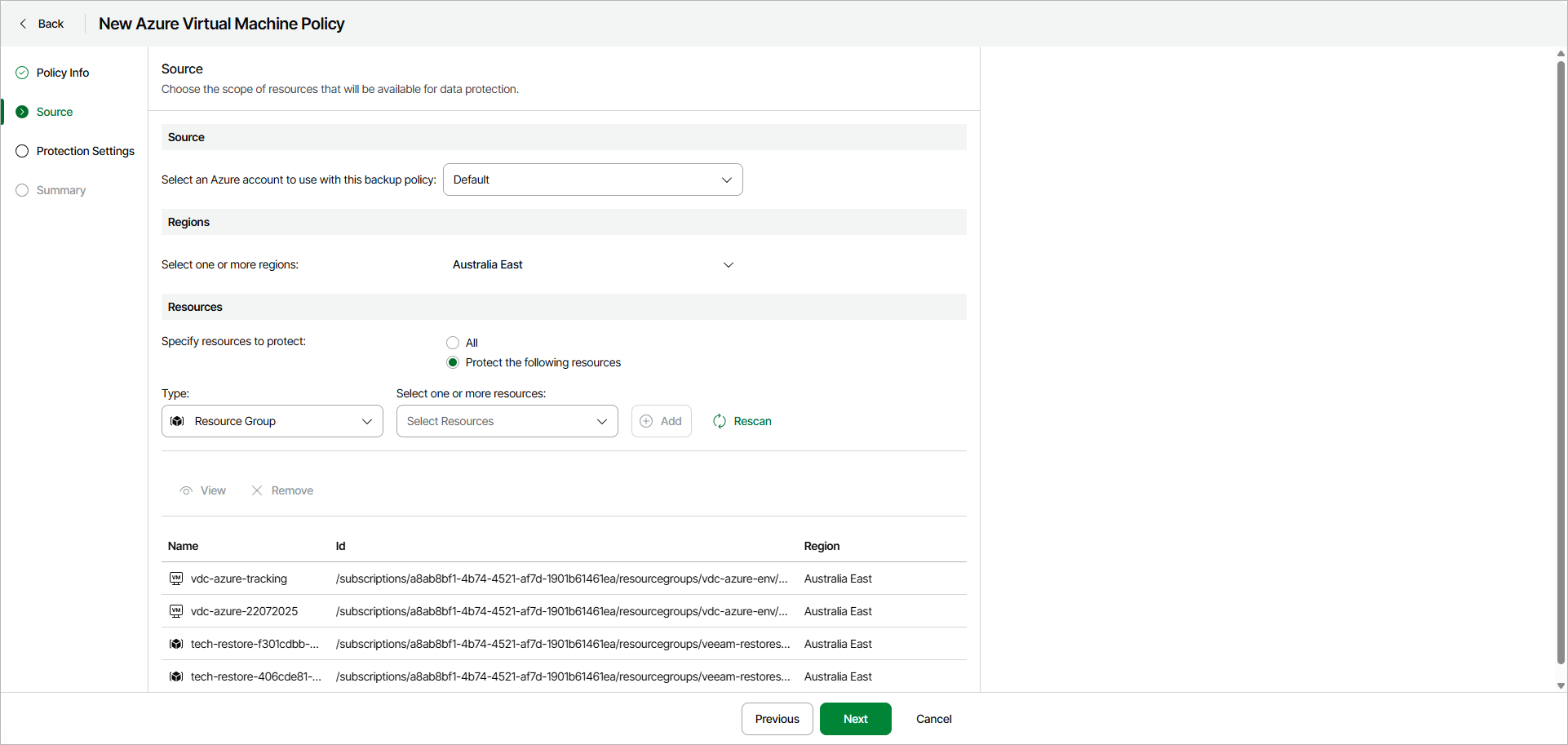This screenshot has height=745, width=1568.
Task: Click resource group icon beside tech-restore-406cde81
Action: click(x=176, y=676)
